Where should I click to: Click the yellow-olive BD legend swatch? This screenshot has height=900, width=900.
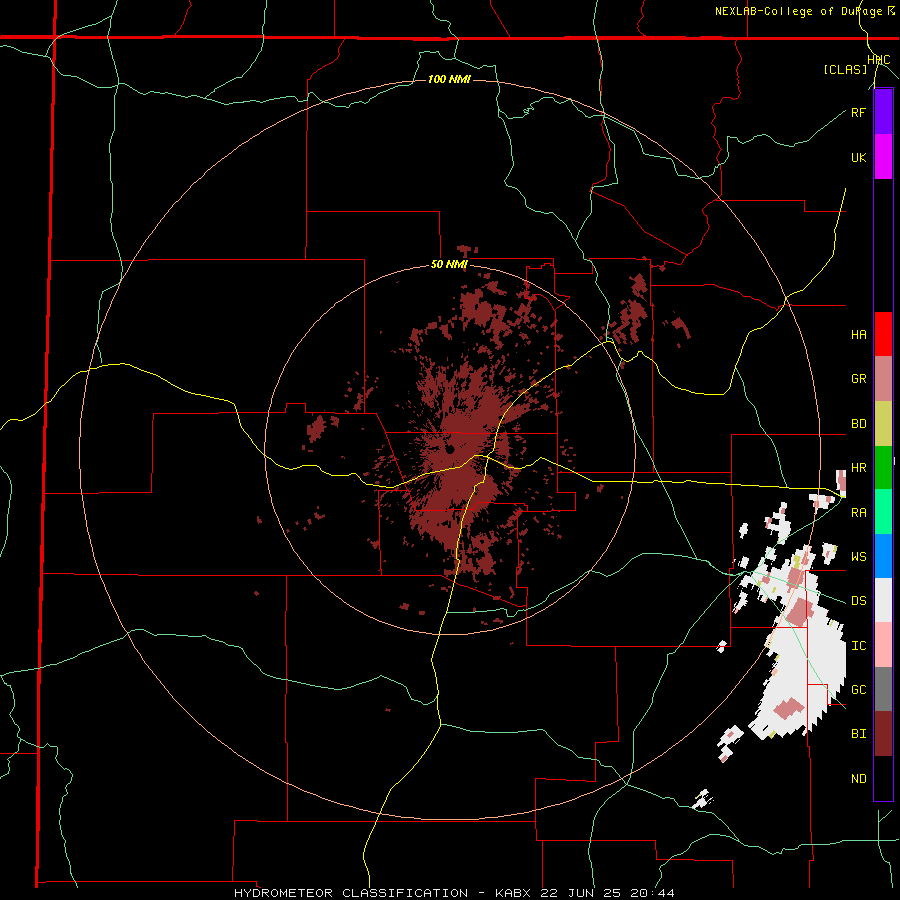pyautogui.click(x=883, y=423)
